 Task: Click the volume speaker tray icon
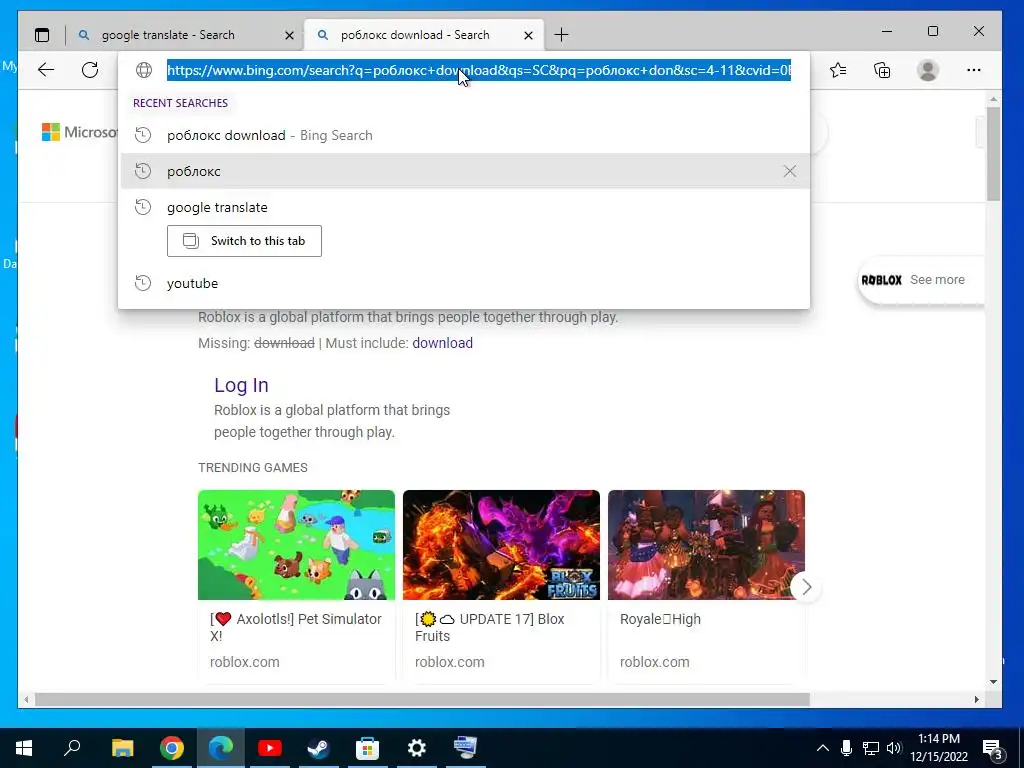pos(894,748)
